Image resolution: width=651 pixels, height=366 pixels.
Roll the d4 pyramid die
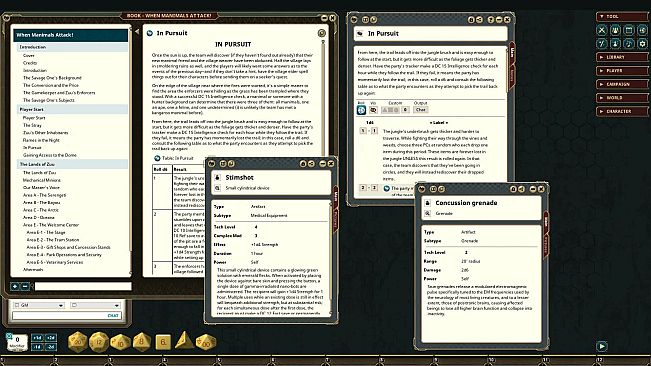[x=184, y=340]
